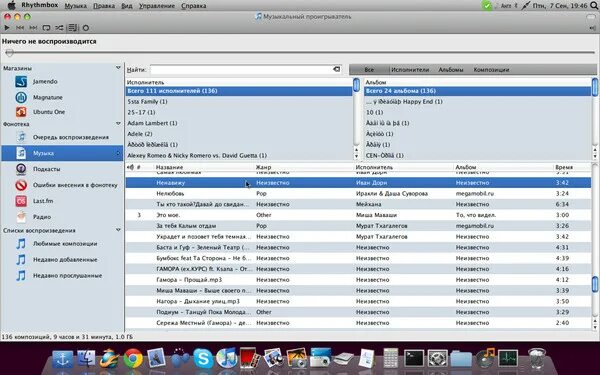The height and width of the screenshot is (375, 600).
Task: Click the circular visualization toolbar icon
Action: (x=86, y=28)
